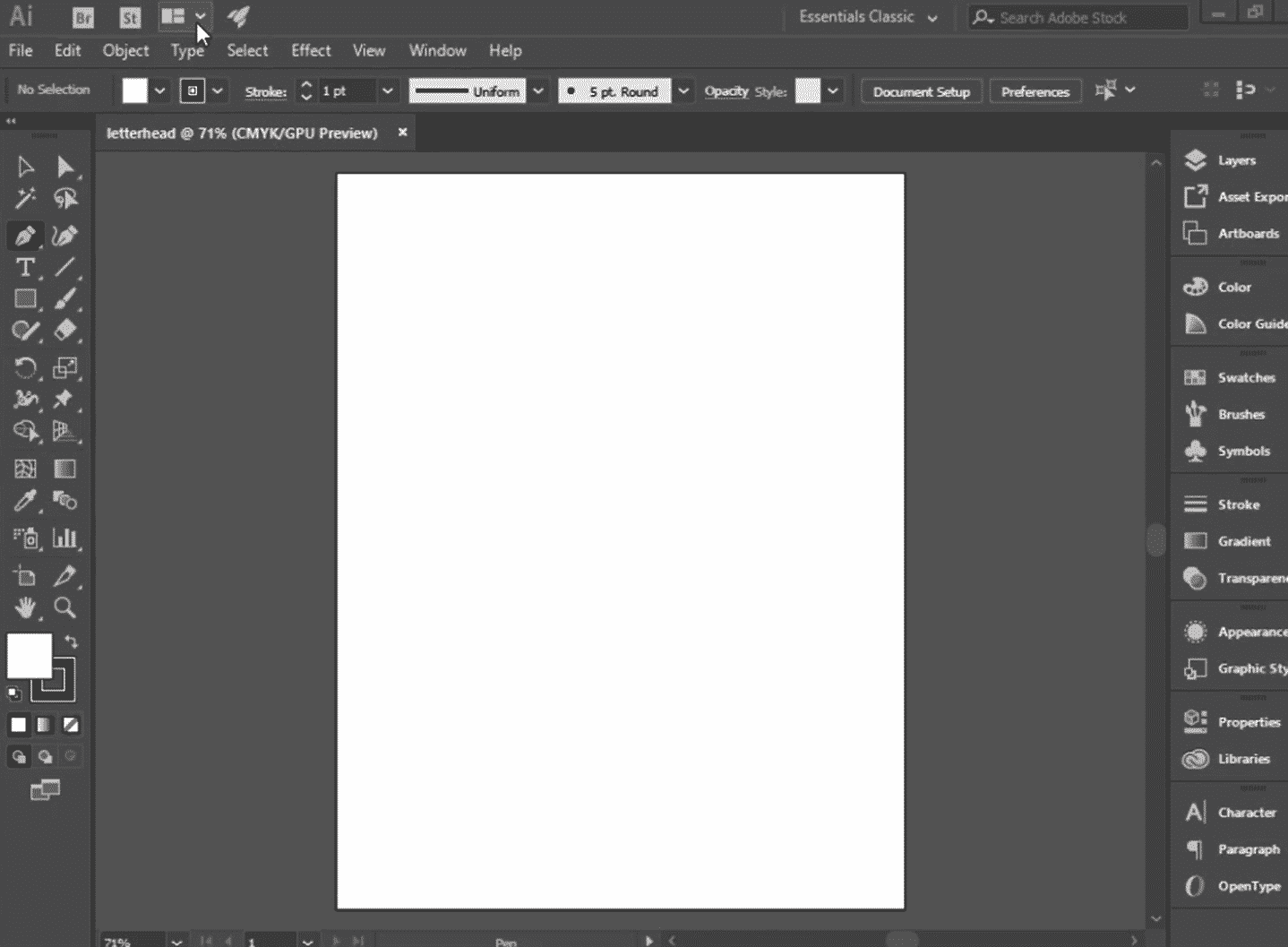The height and width of the screenshot is (947, 1288).
Task: Select the Direct Selection tool
Action: (x=65, y=168)
